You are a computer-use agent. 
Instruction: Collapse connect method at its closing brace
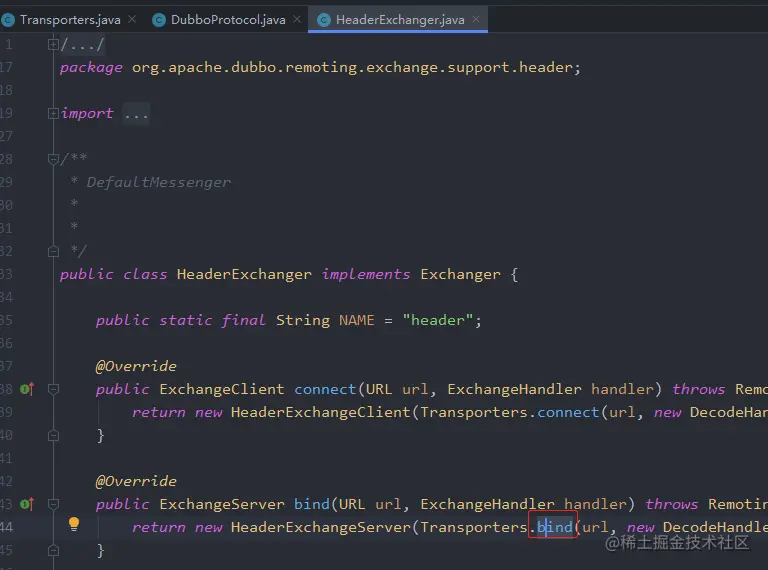(53, 435)
